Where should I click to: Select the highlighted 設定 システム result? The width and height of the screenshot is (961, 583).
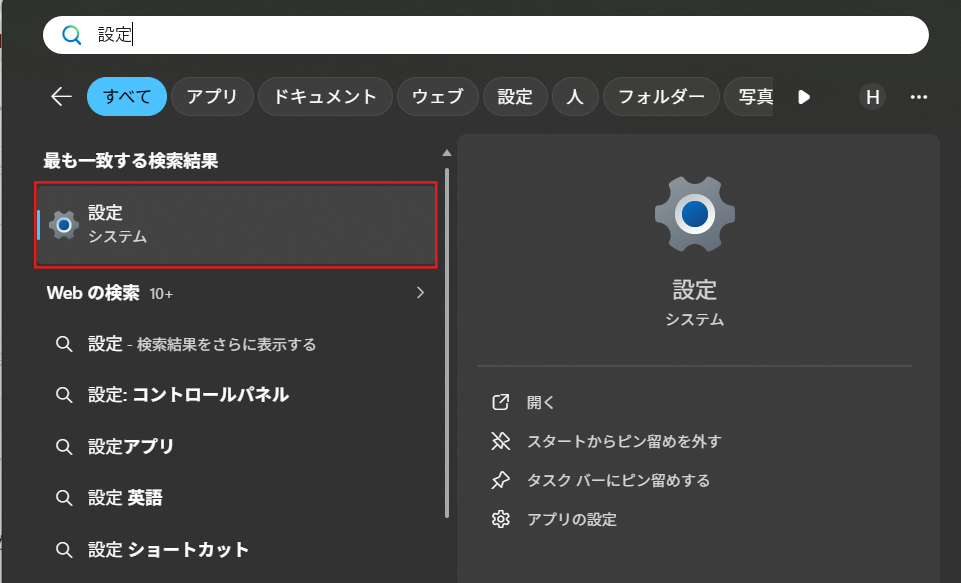235,222
